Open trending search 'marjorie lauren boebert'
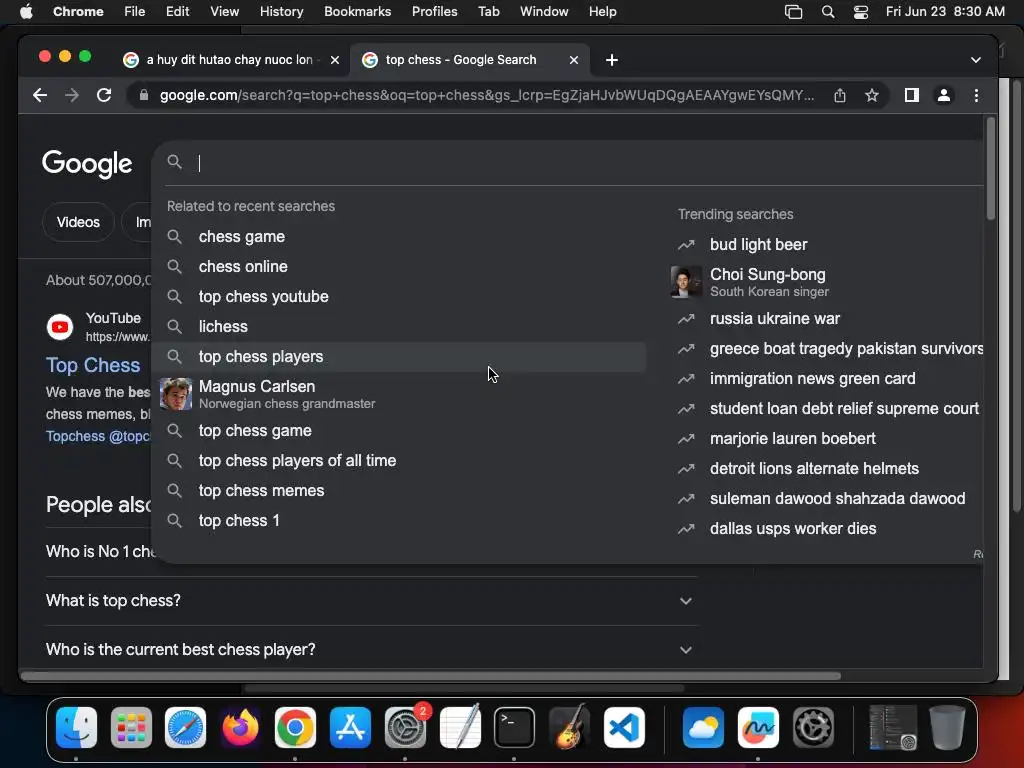 click(793, 439)
